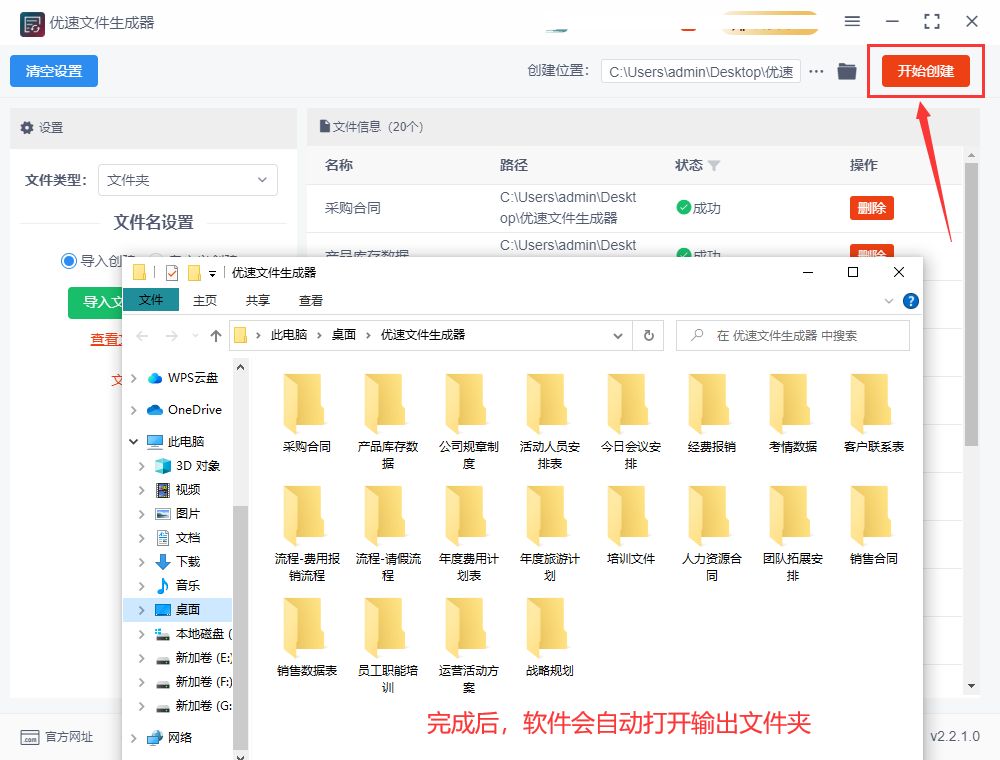Open the hamburger menu in the title bar

[852, 22]
